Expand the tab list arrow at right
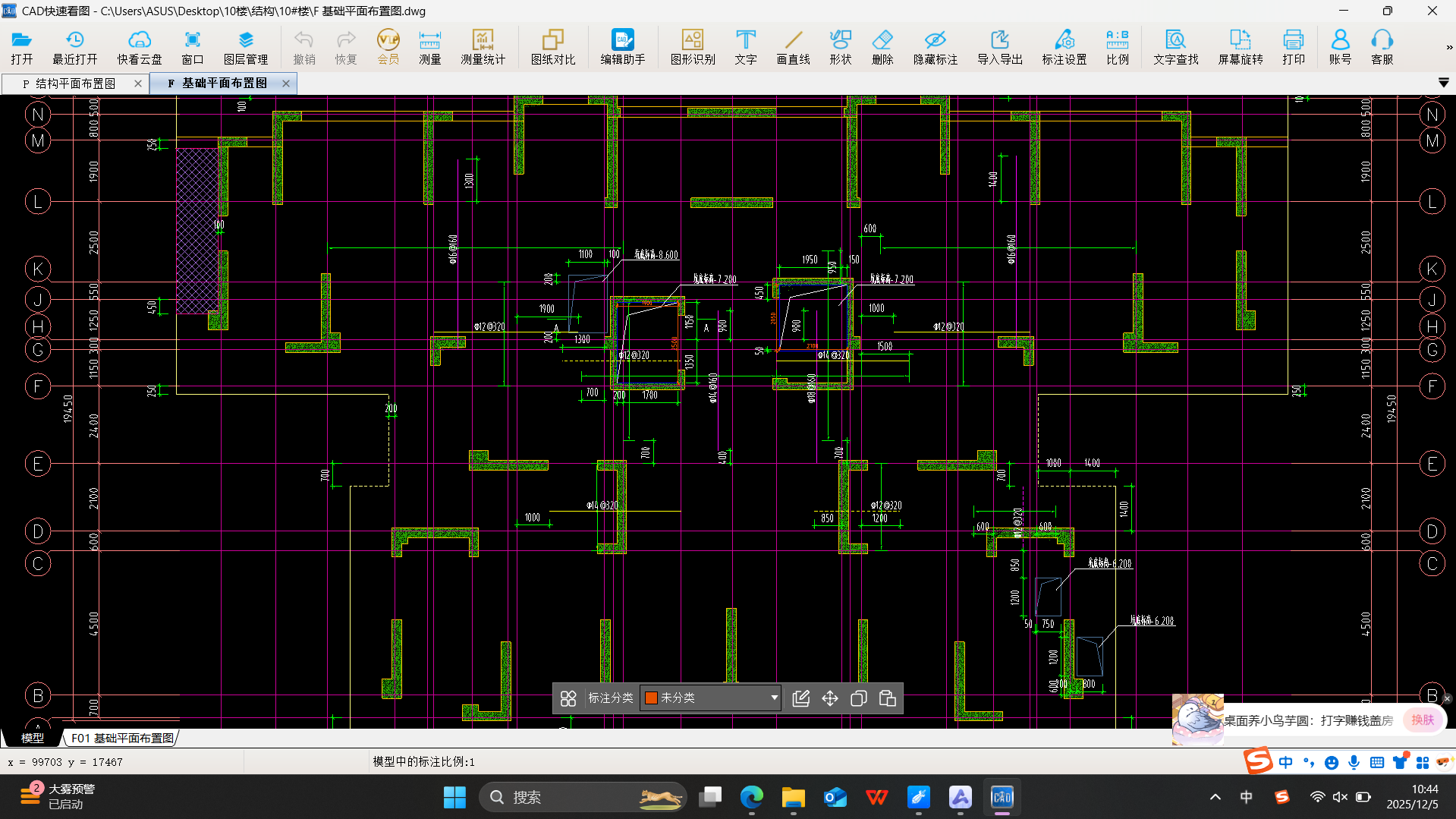The width and height of the screenshot is (1456, 819). pos(1443,83)
